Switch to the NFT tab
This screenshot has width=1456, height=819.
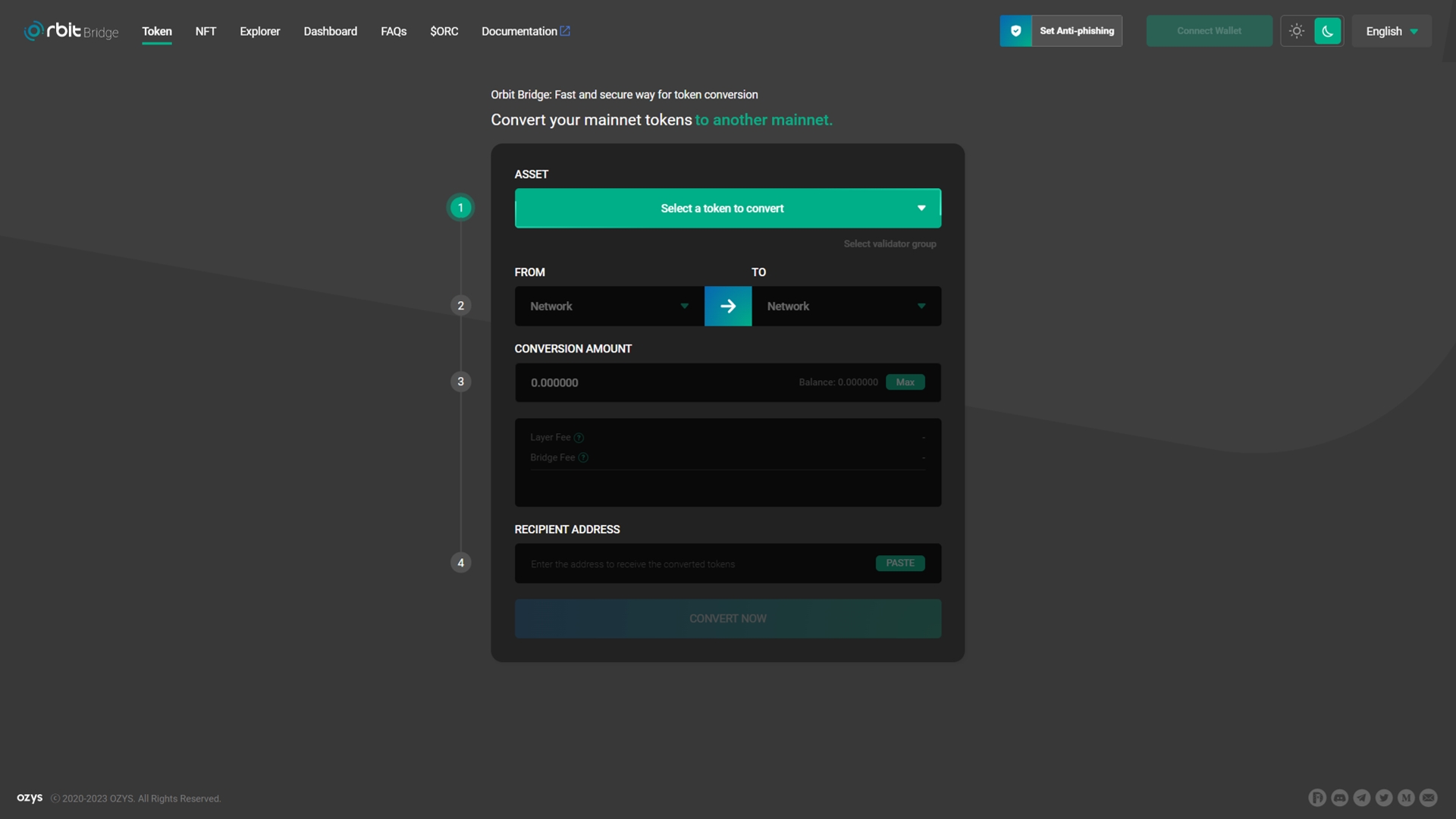[206, 31]
